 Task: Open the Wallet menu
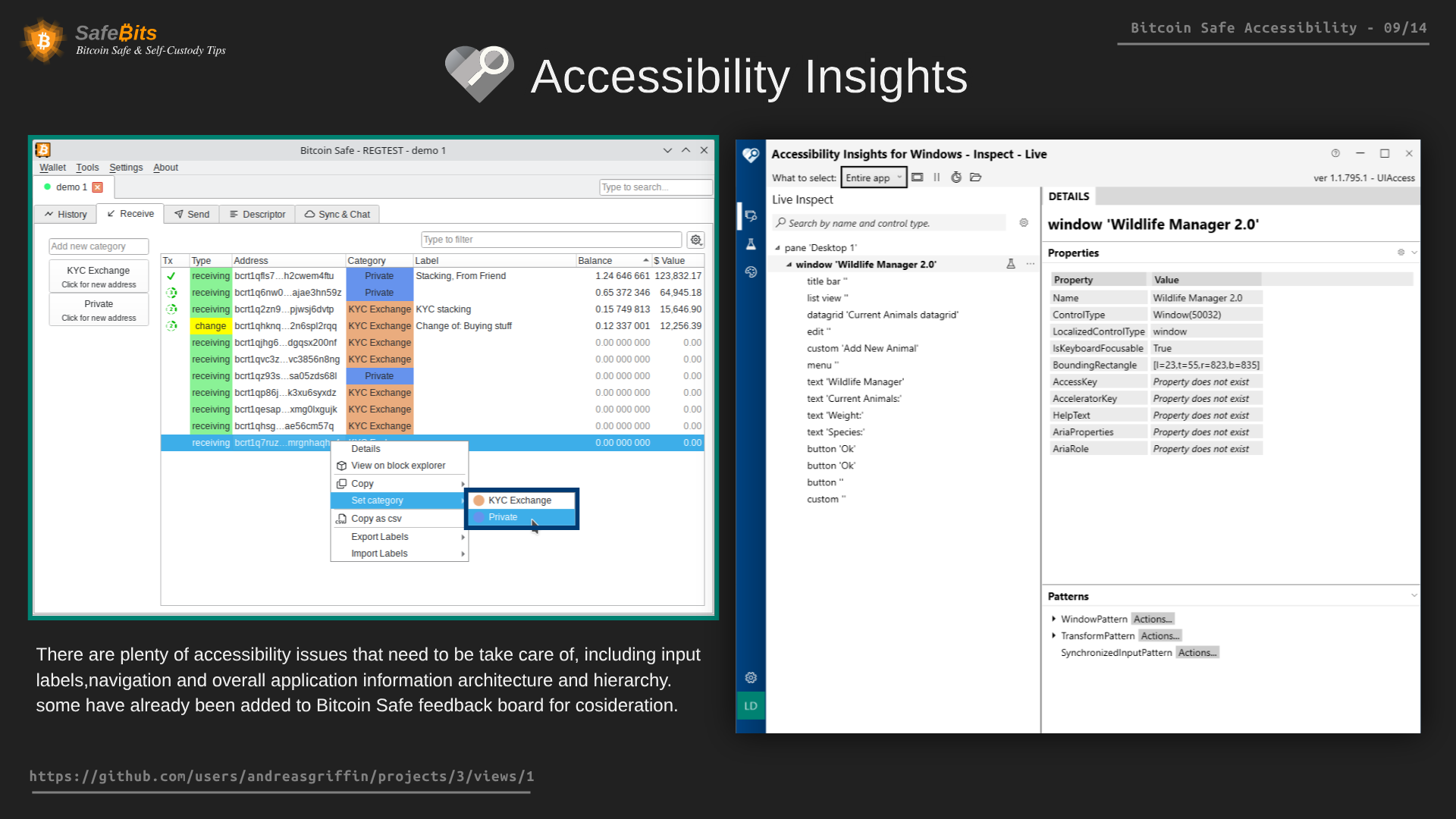[52, 168]
